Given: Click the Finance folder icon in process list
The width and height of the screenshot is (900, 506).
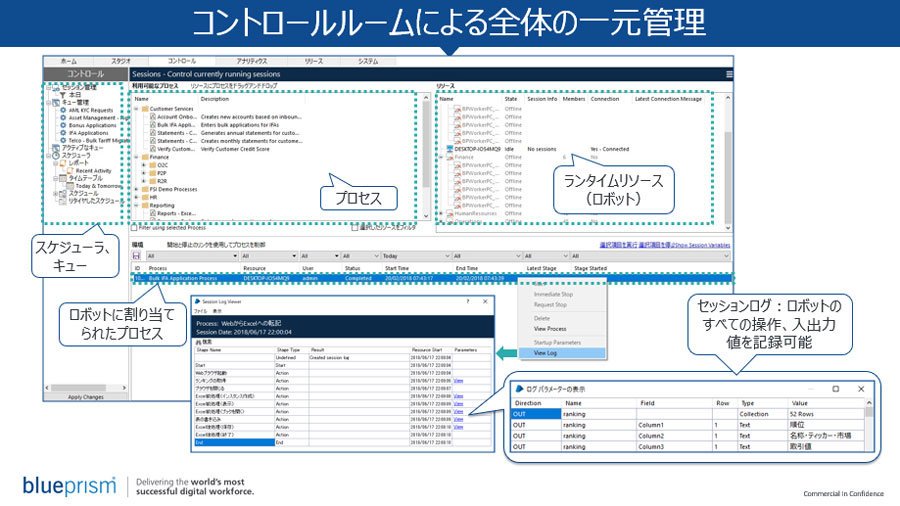Looking at the screenshot, I should click(x=145, y=157).
